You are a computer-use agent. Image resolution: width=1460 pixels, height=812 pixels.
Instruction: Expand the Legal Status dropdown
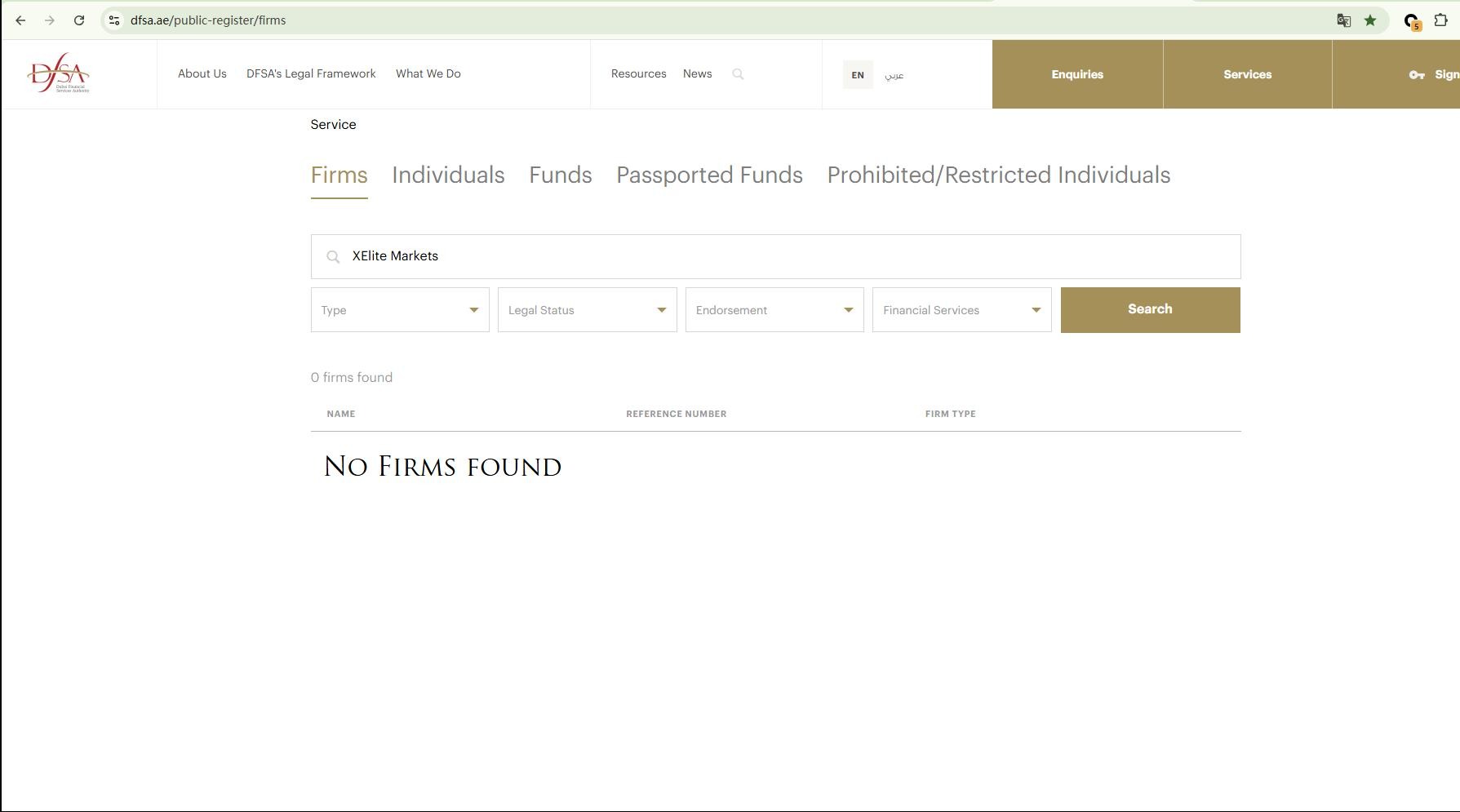click(x=588, y=310)
